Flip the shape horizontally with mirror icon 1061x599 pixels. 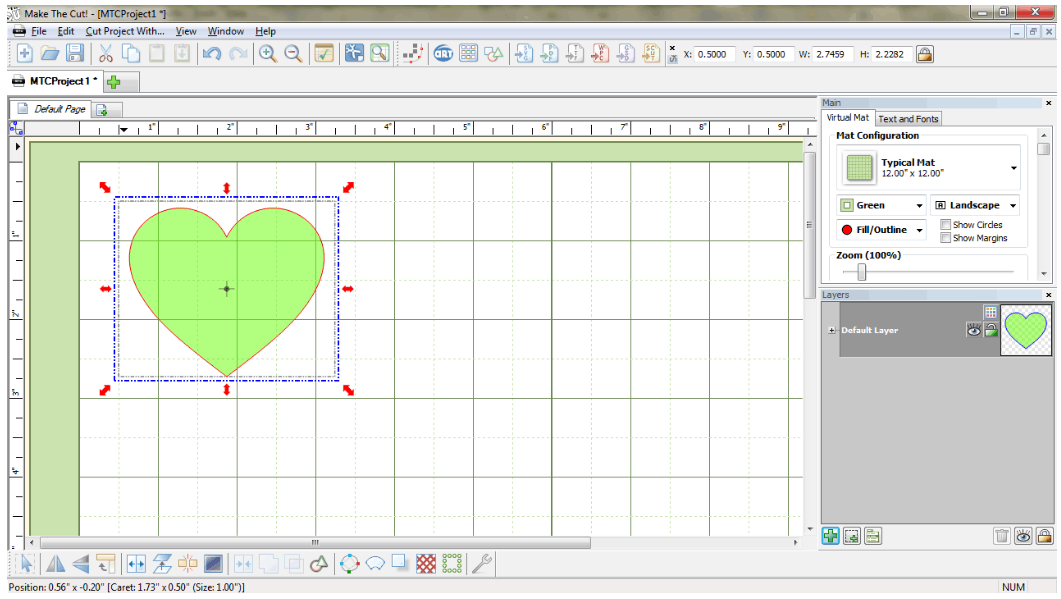55,563
